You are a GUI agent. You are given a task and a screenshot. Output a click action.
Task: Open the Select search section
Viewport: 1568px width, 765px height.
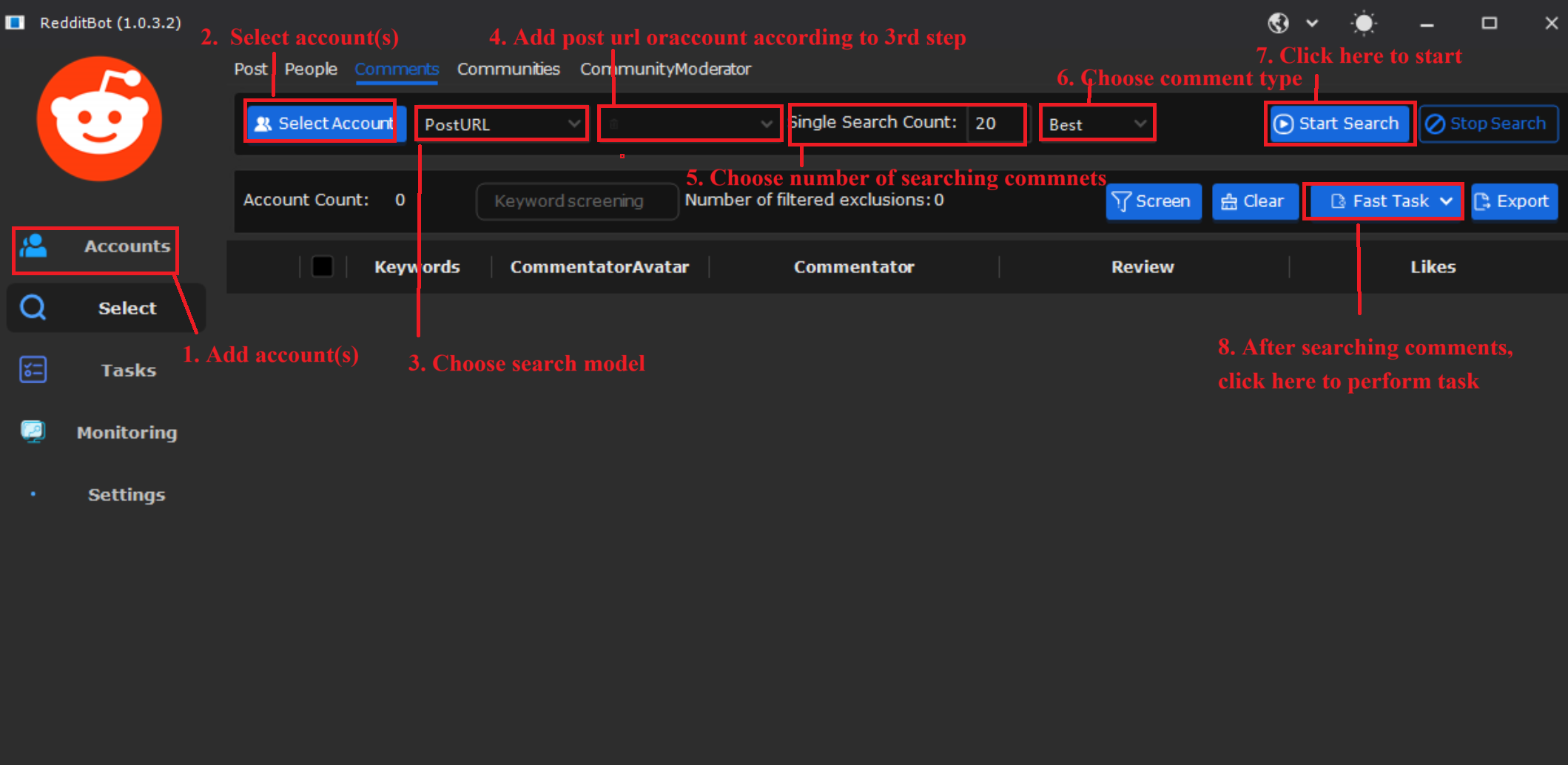(x=106, y=308)
